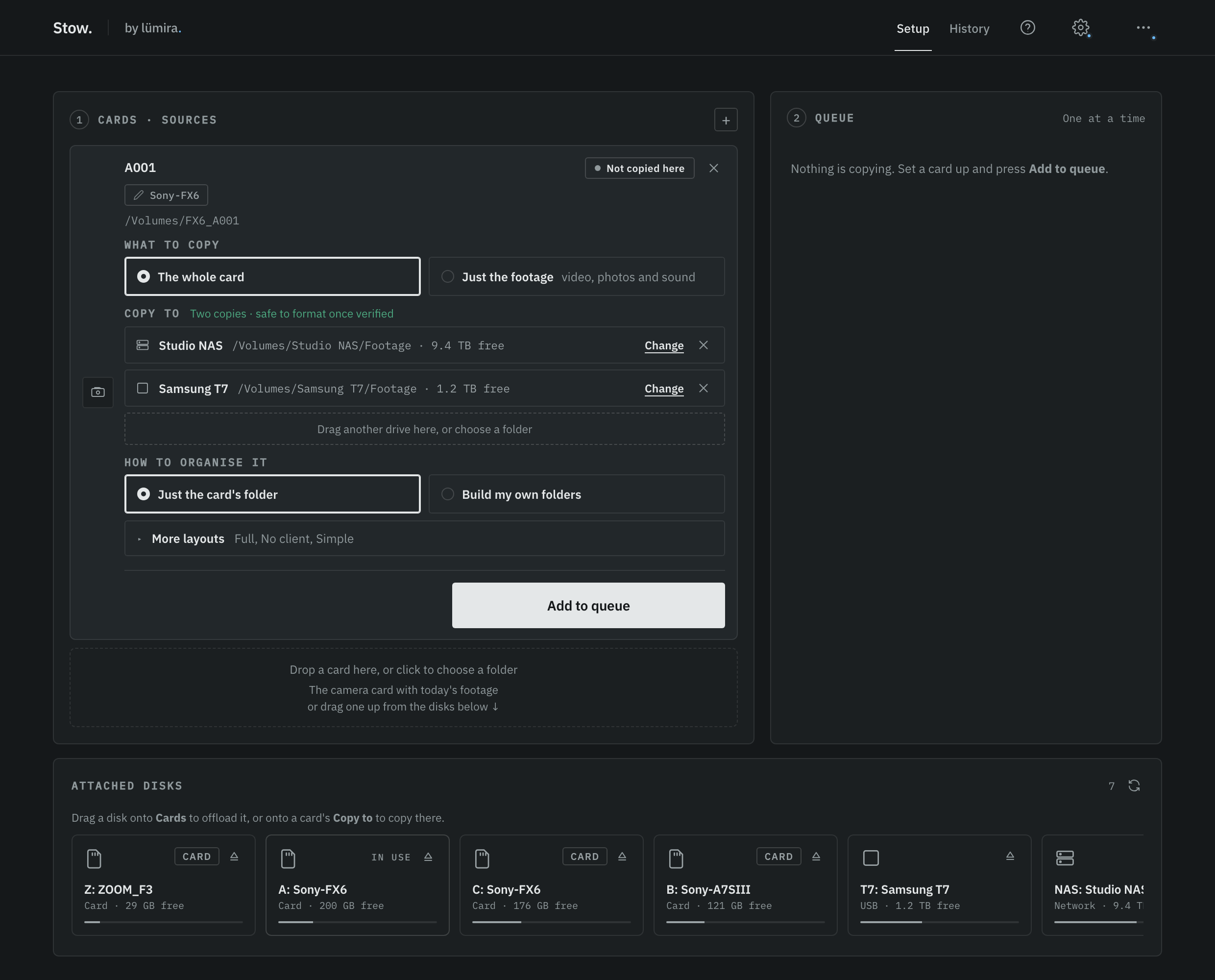Open settings gear icon
Viewport: 1215px width, 980px height.
pos(1080,27)
